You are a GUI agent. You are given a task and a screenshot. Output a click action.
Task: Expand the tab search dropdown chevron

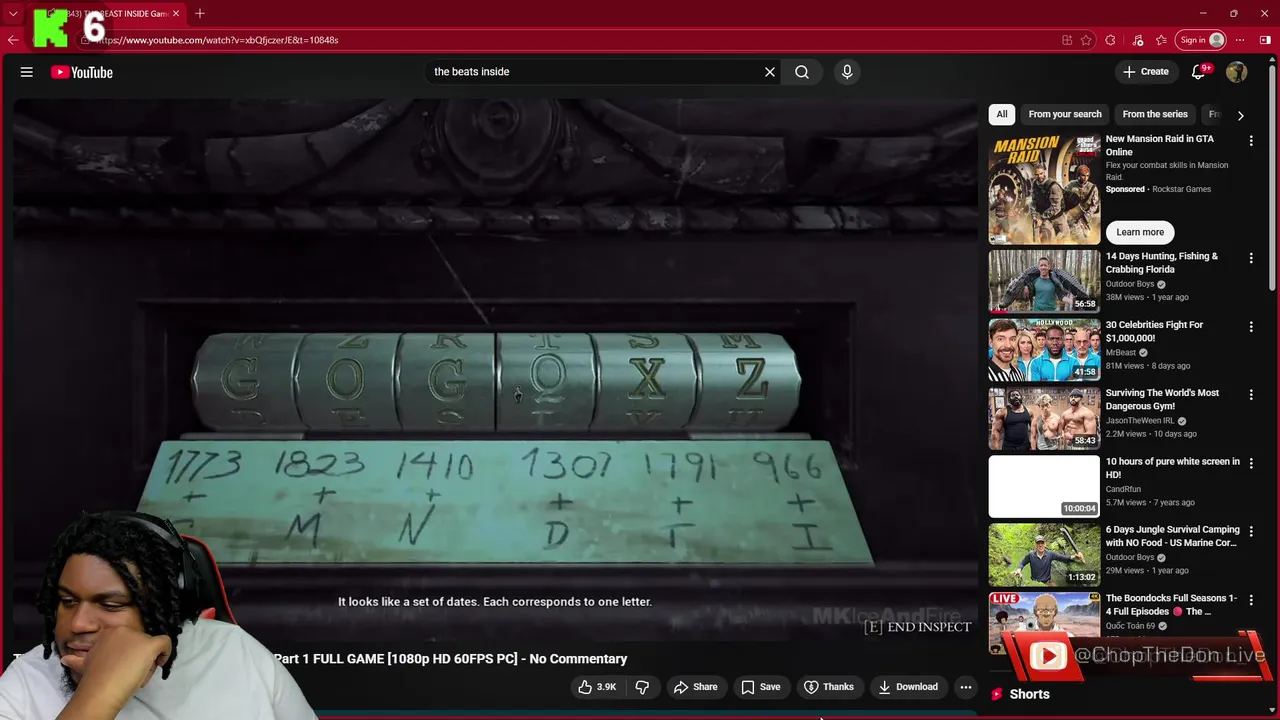tap(13, 14)
